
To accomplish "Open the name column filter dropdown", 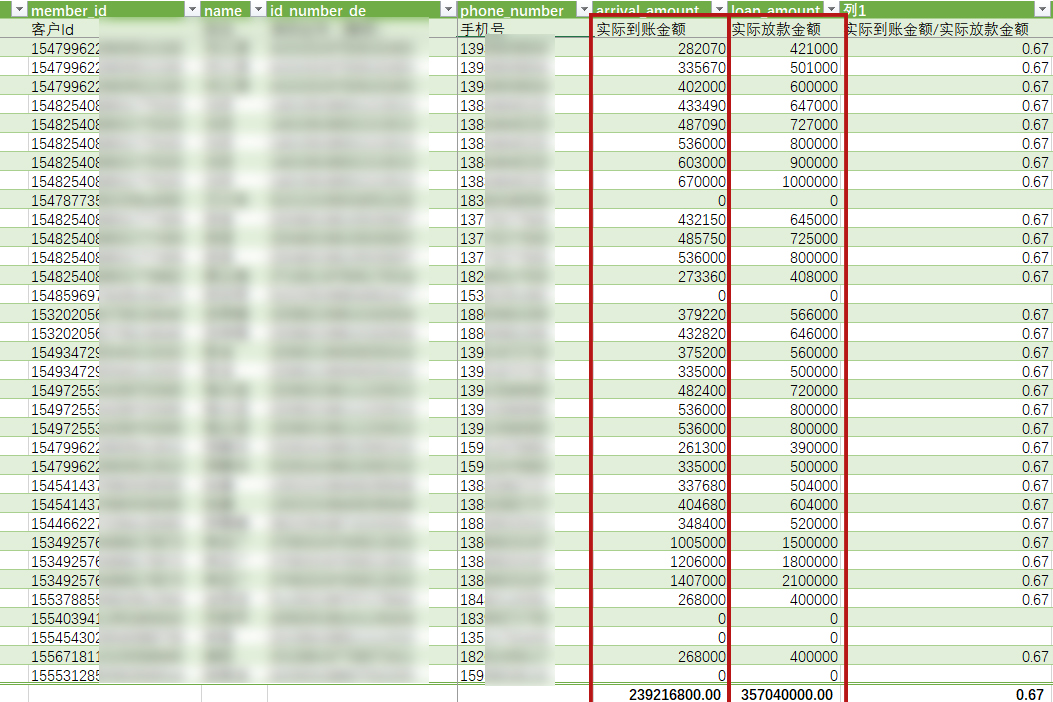I will [258, 9].
